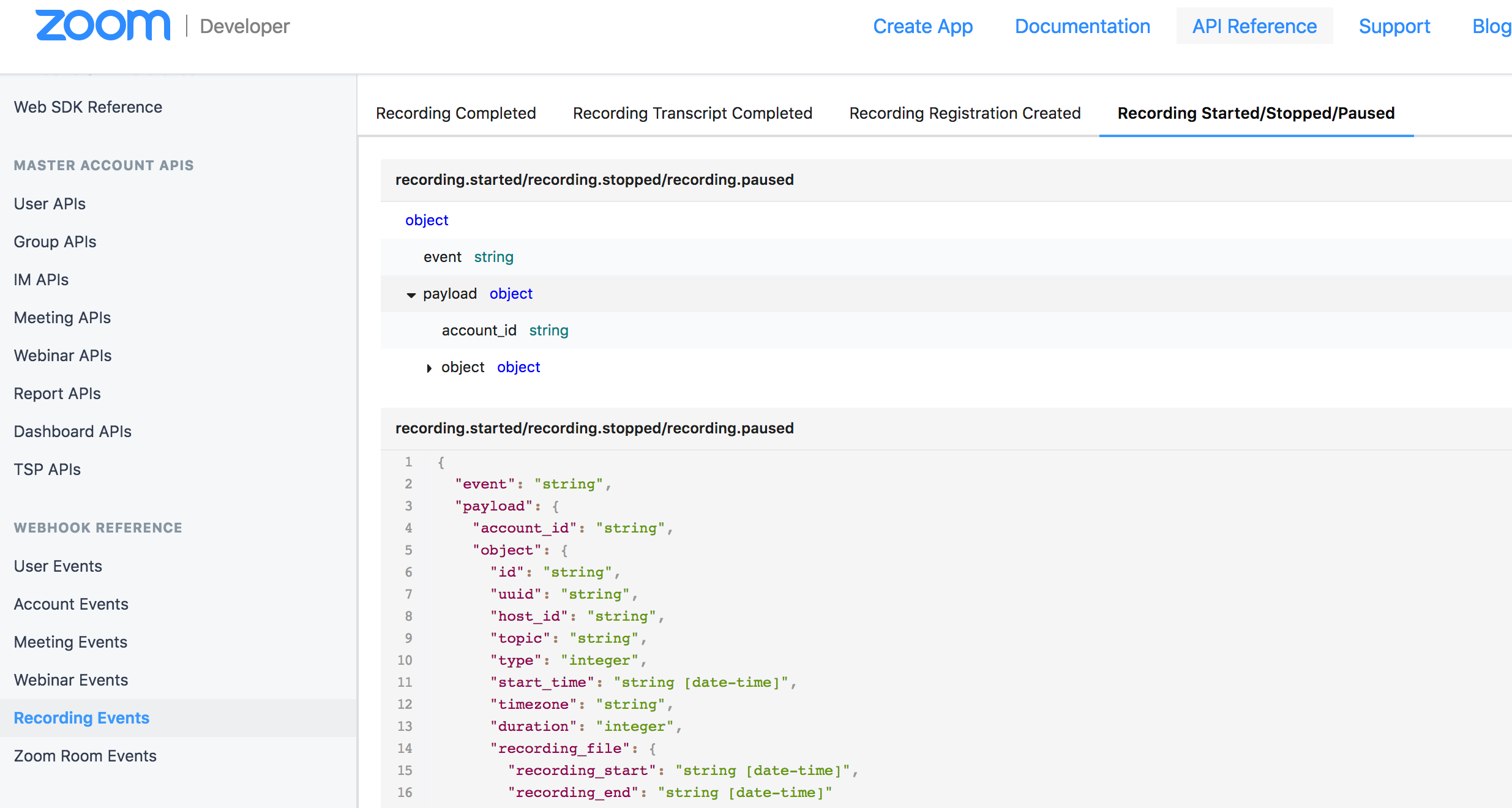Select API Reference in top navigation
Viewport: 1512px width, 808px height.
pos(1254,26)
